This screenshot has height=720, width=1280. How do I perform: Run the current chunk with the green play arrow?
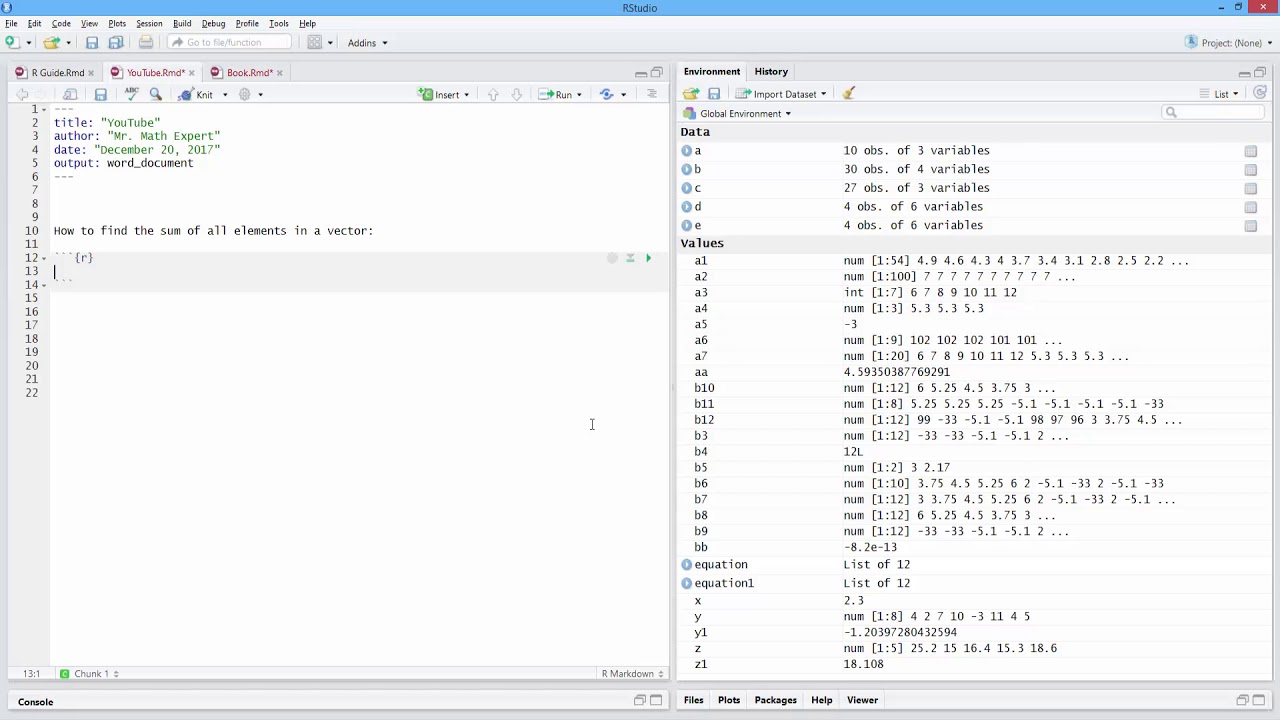tap(648, 258)
